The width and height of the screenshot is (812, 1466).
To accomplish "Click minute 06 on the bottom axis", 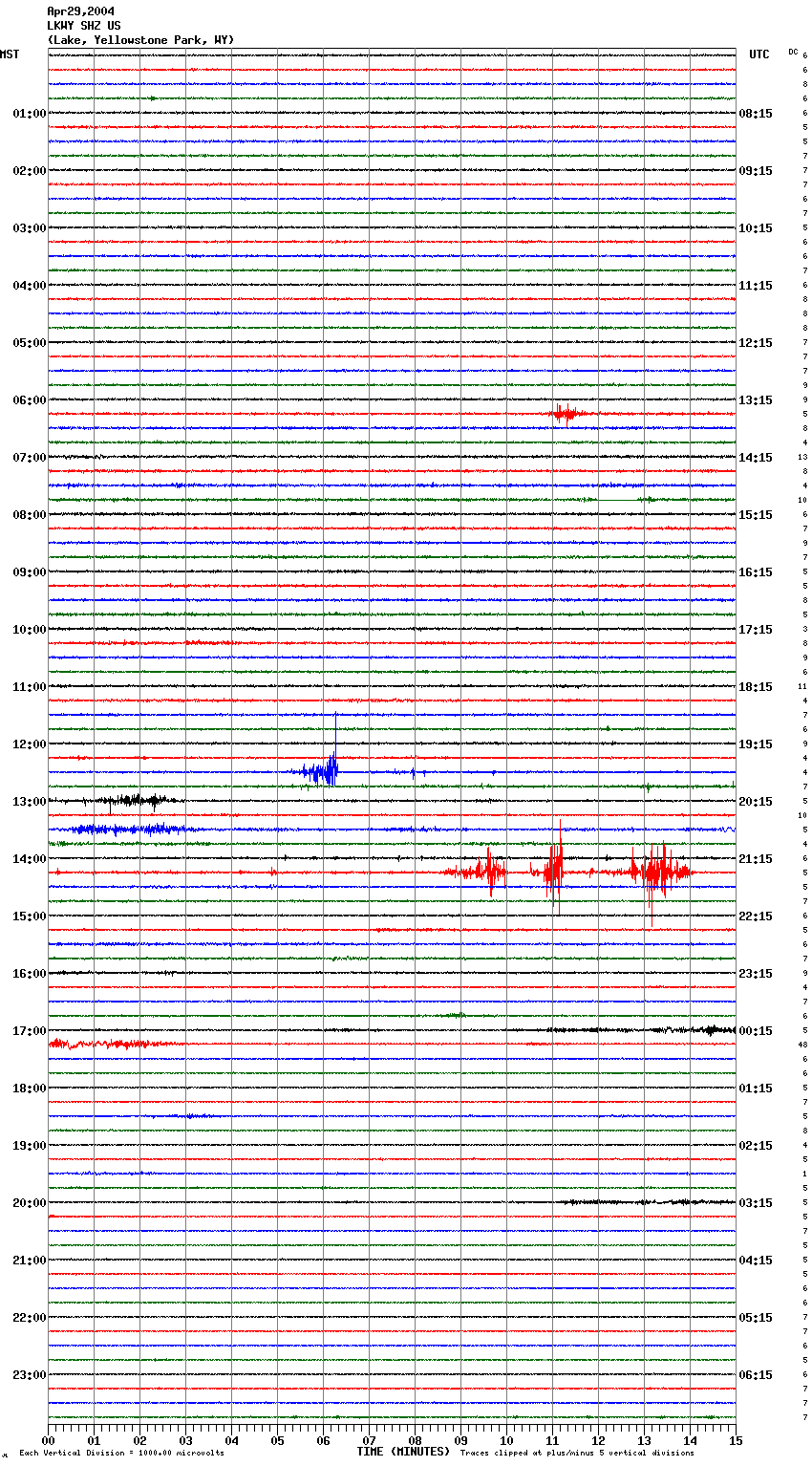I will coord(324,1440).
